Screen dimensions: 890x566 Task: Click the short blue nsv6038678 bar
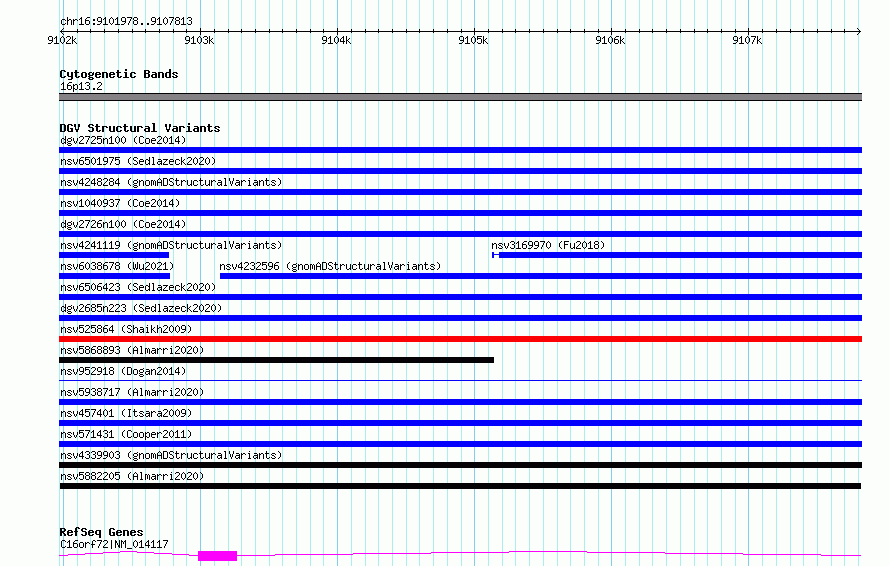pyautogui.click(x=115, y=276)
